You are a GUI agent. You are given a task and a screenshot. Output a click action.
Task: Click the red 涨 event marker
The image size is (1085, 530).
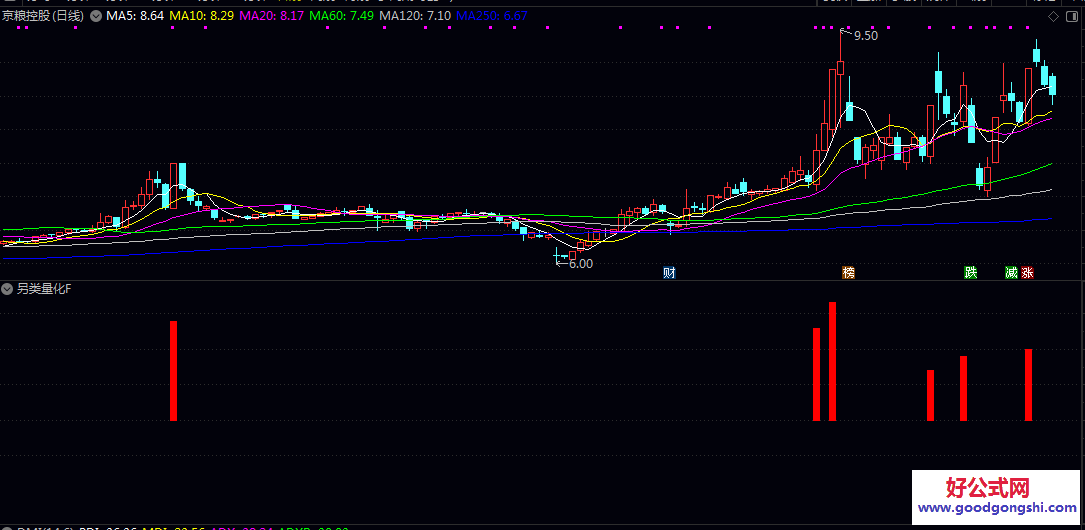click(1028, 273)
